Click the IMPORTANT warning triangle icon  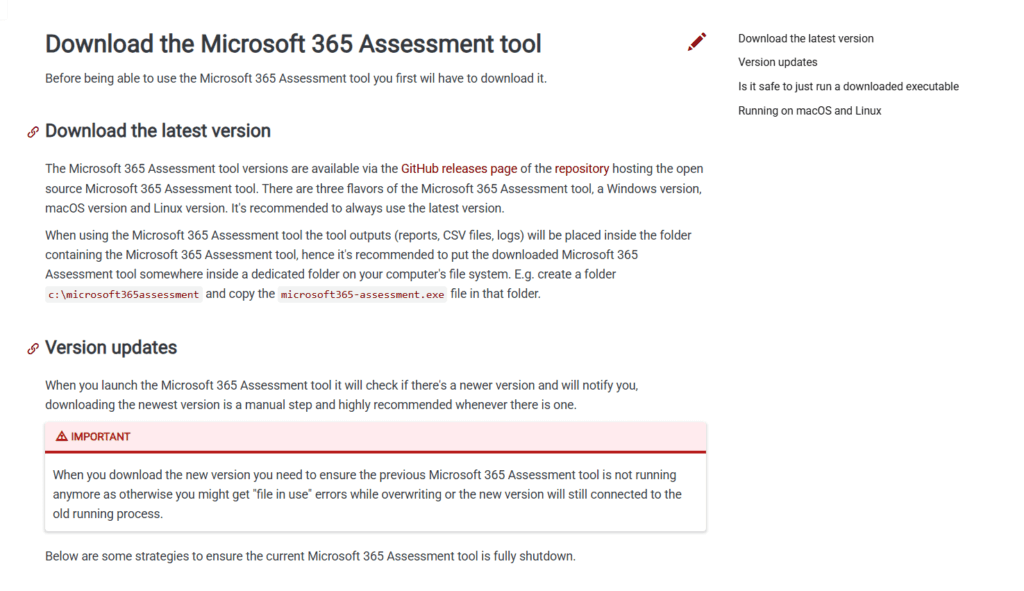pyautogui.click(x=61, y=436)
